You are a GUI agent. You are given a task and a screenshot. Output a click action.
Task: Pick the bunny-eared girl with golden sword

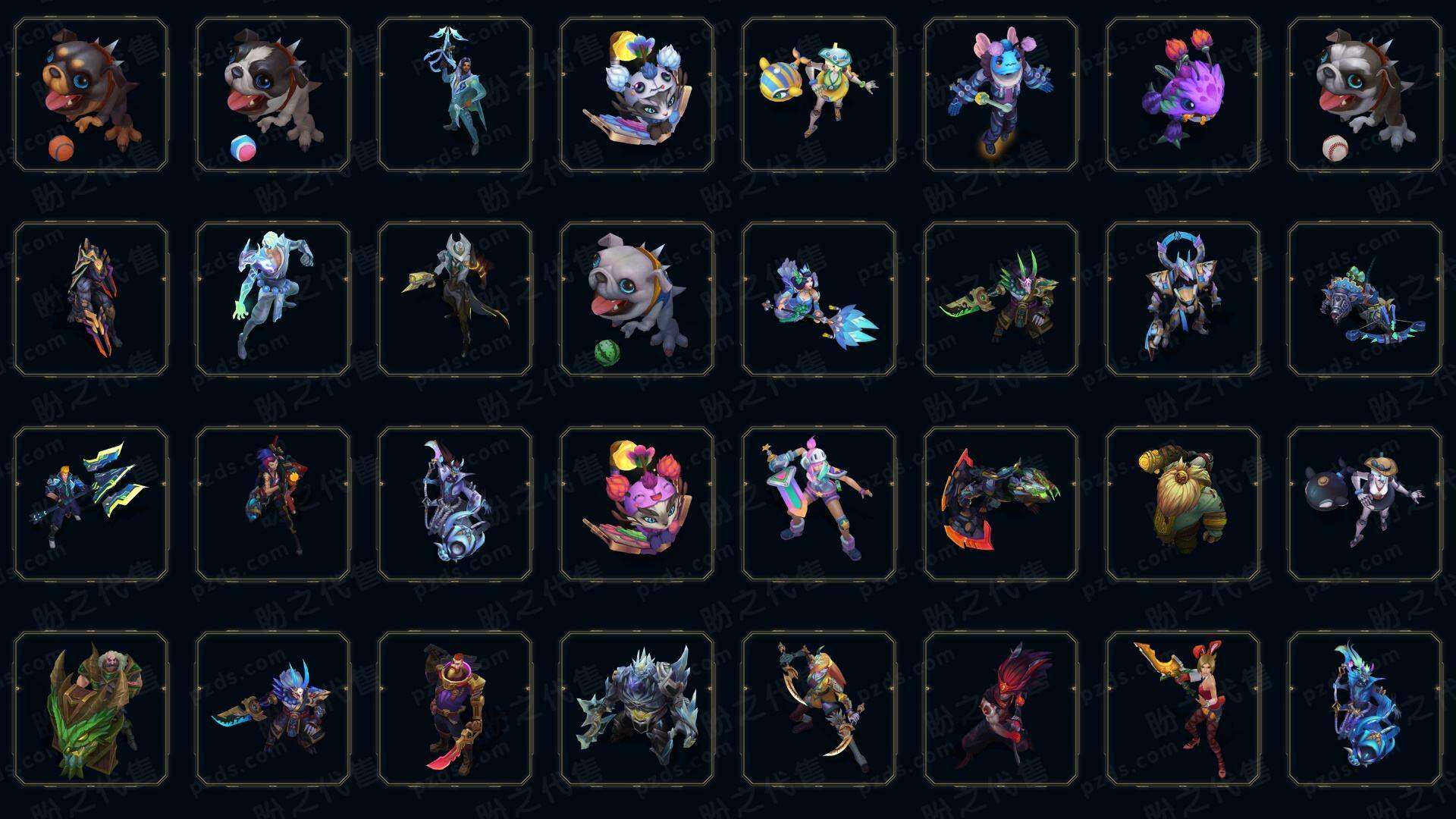(x=1183, y=708)
